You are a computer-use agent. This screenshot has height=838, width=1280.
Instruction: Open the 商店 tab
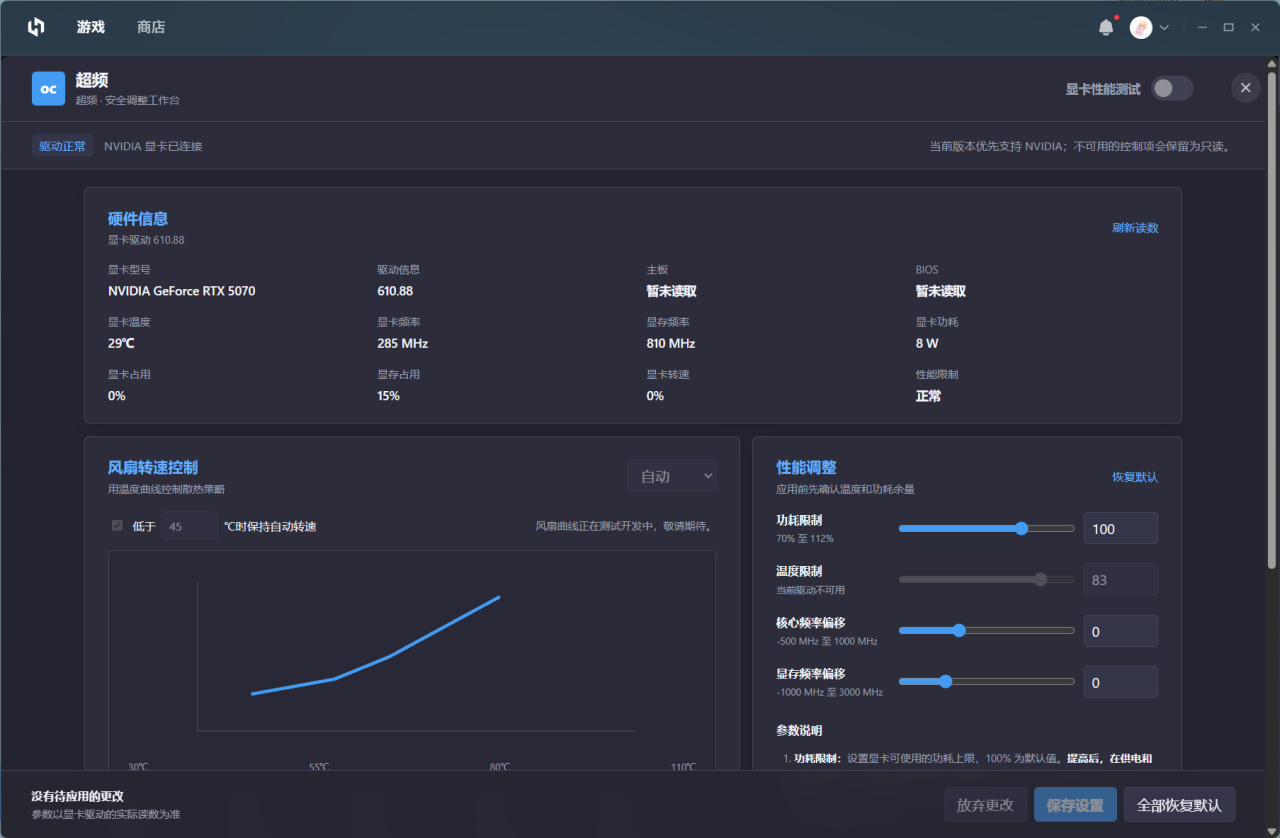[151, 27]
